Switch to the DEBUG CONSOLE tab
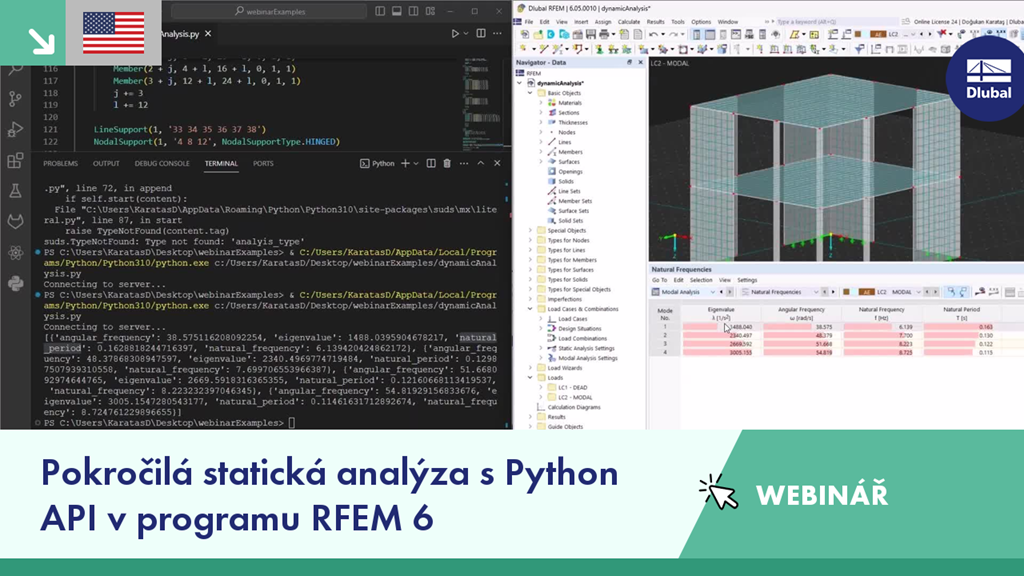This screenshot has width=1024, height=576. pos(162,163)
